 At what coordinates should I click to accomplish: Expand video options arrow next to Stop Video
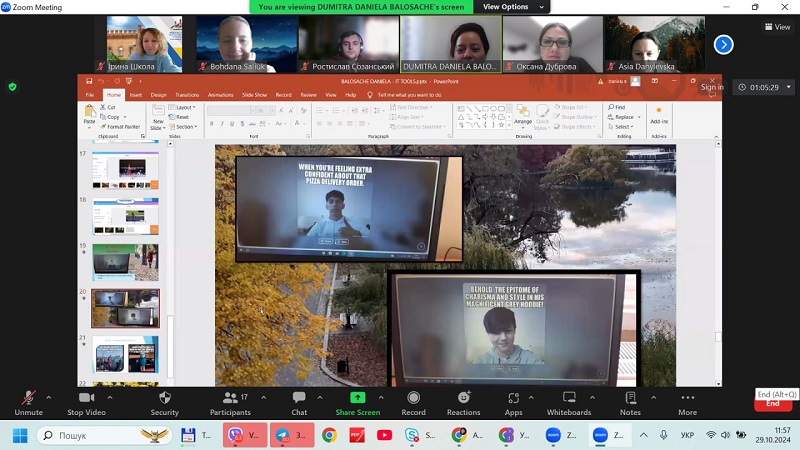110,397
